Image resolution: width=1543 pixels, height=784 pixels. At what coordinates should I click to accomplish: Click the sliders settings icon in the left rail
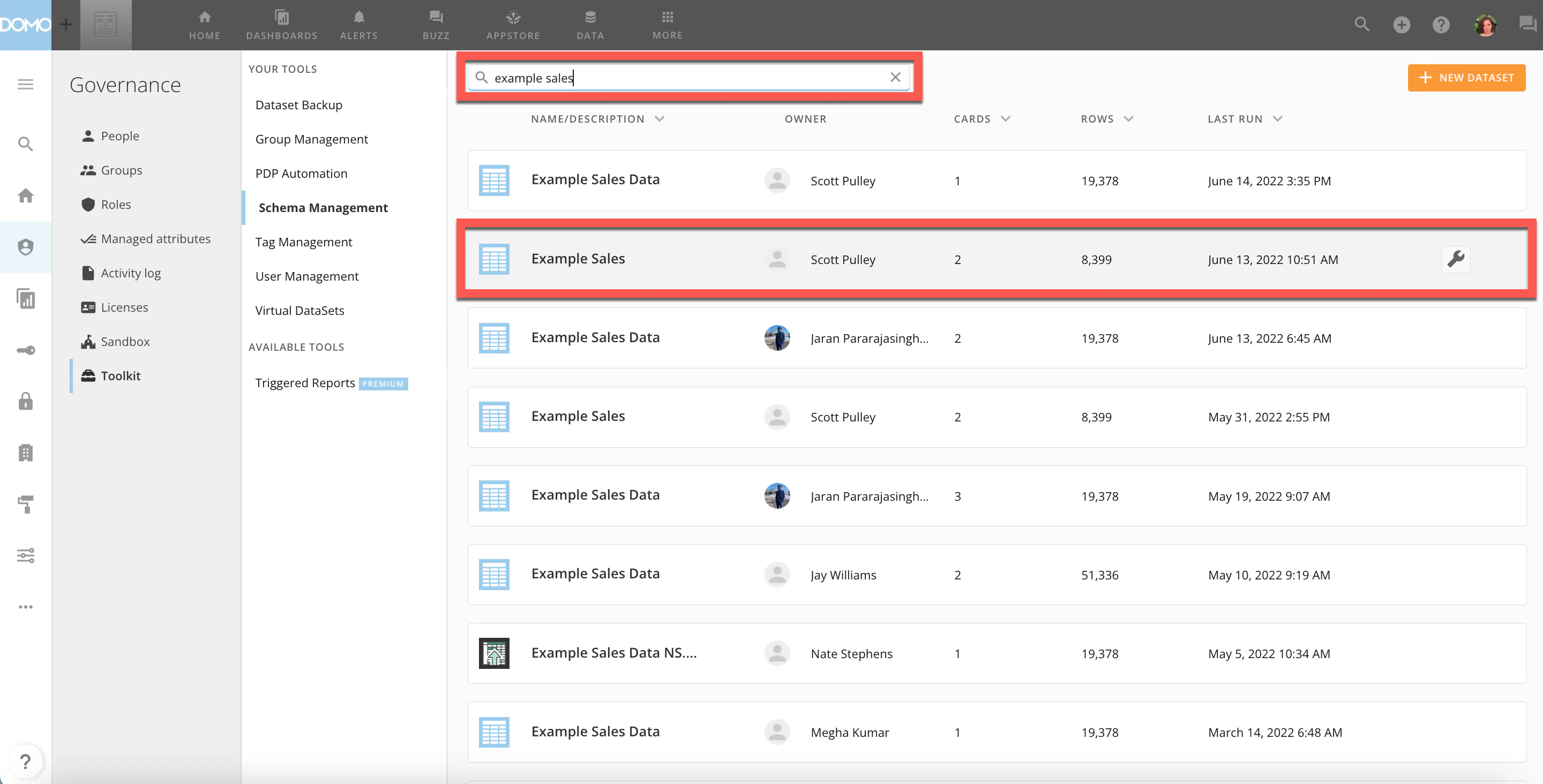tap(26, 555)
